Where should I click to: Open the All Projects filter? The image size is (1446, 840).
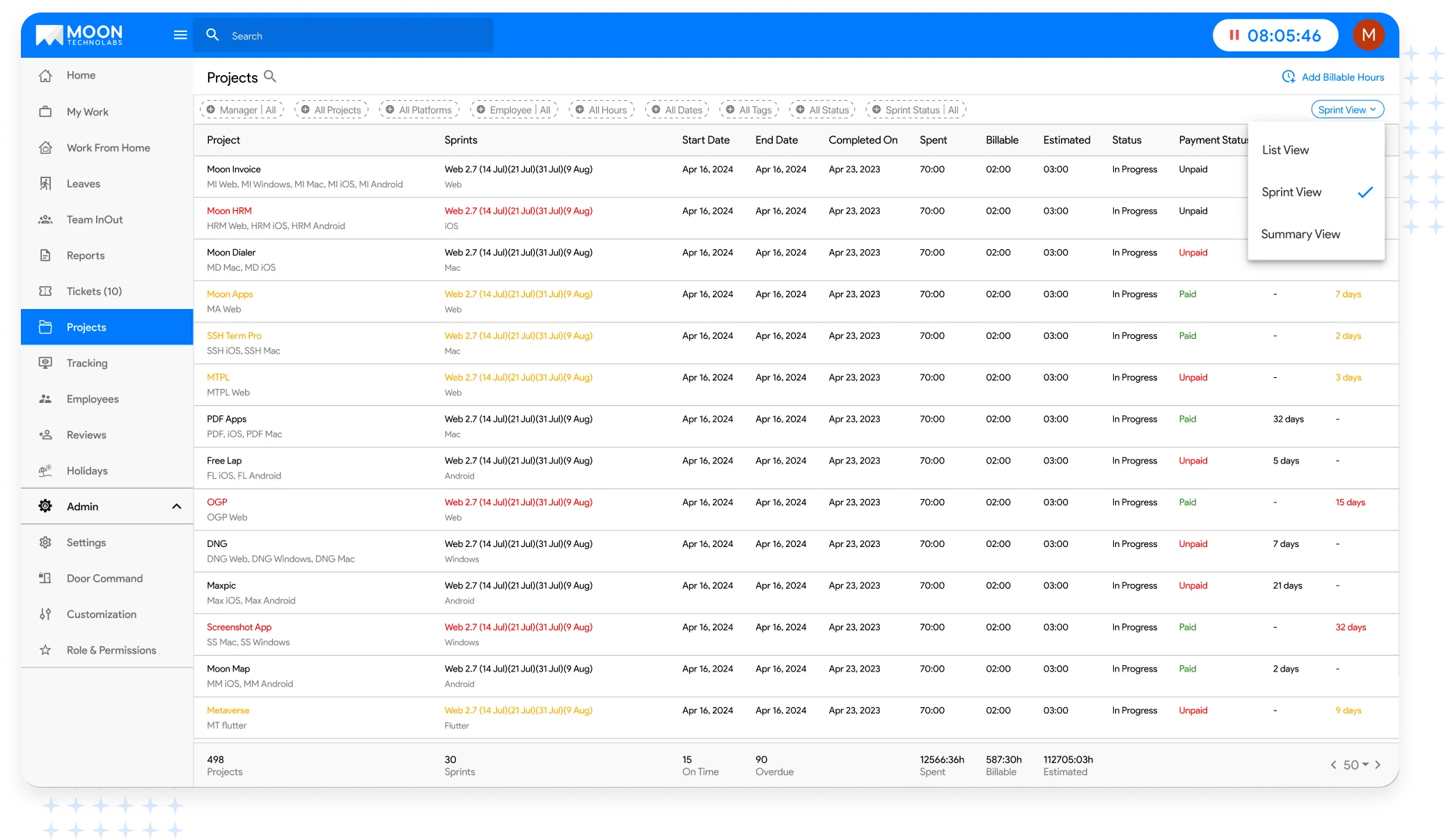coord(331,109)
